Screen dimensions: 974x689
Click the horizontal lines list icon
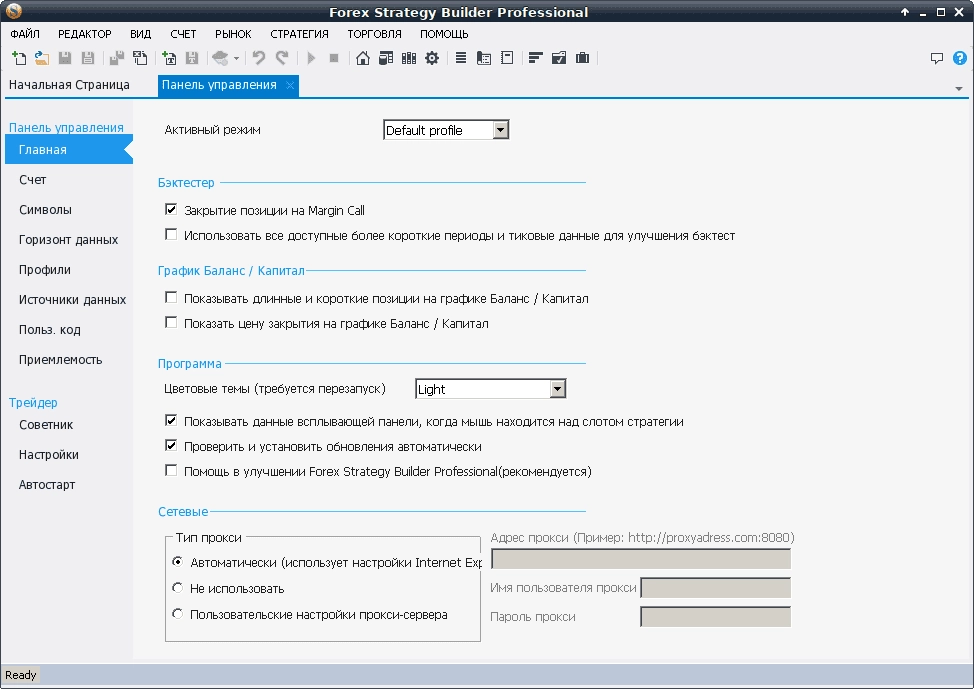[x=460, y=58]
